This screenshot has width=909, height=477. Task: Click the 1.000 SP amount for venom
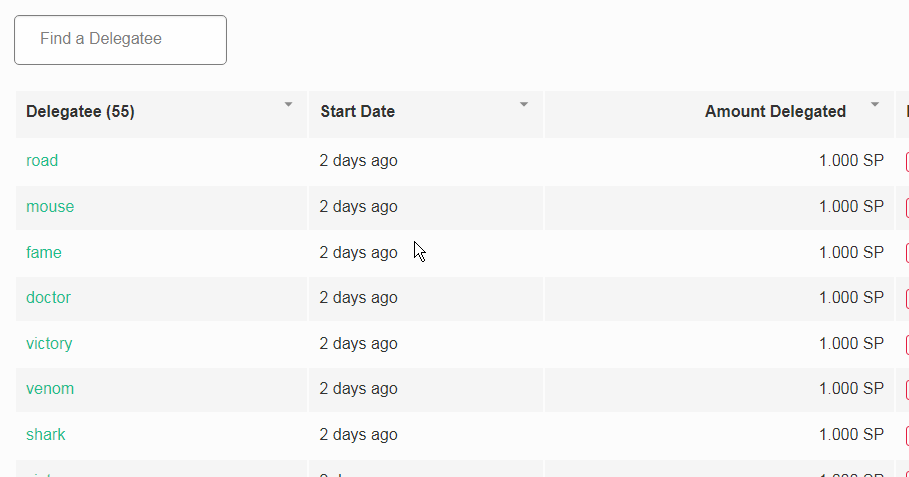click(851, 389)
